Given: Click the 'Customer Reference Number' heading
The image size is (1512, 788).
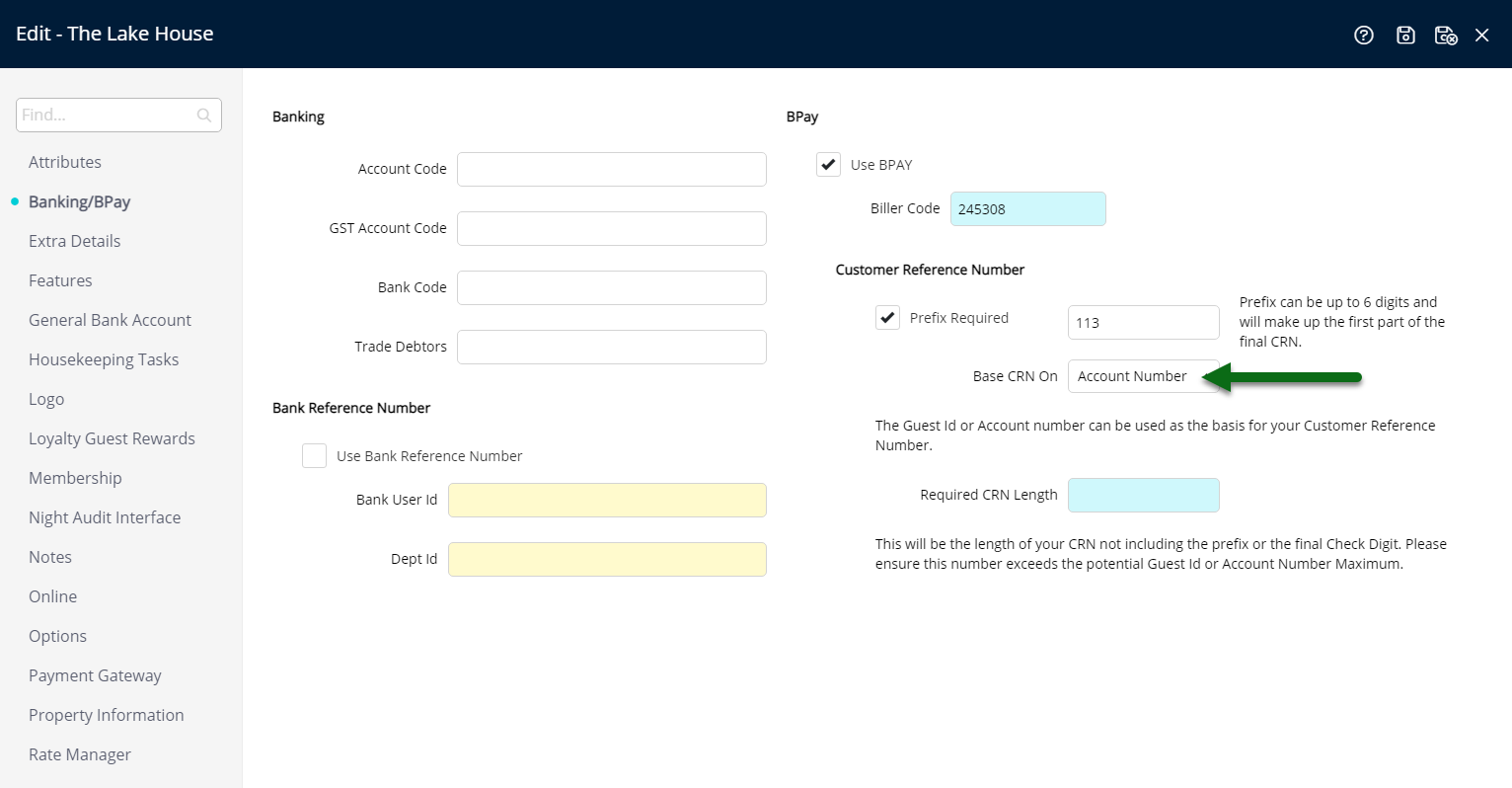Looking at the screenshot, I should click(930, 270).
